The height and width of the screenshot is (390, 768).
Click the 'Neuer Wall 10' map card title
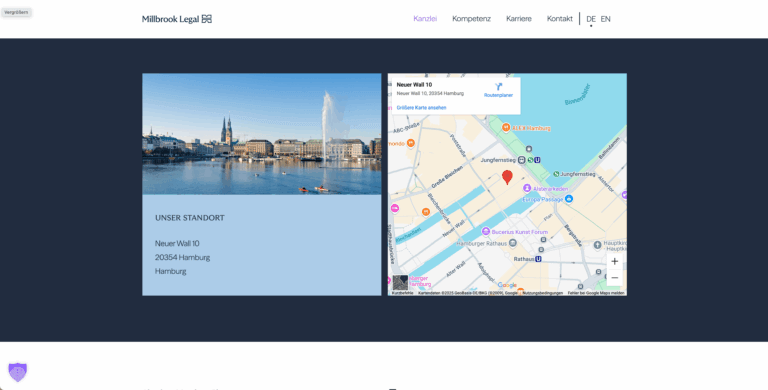pos(414,85)
